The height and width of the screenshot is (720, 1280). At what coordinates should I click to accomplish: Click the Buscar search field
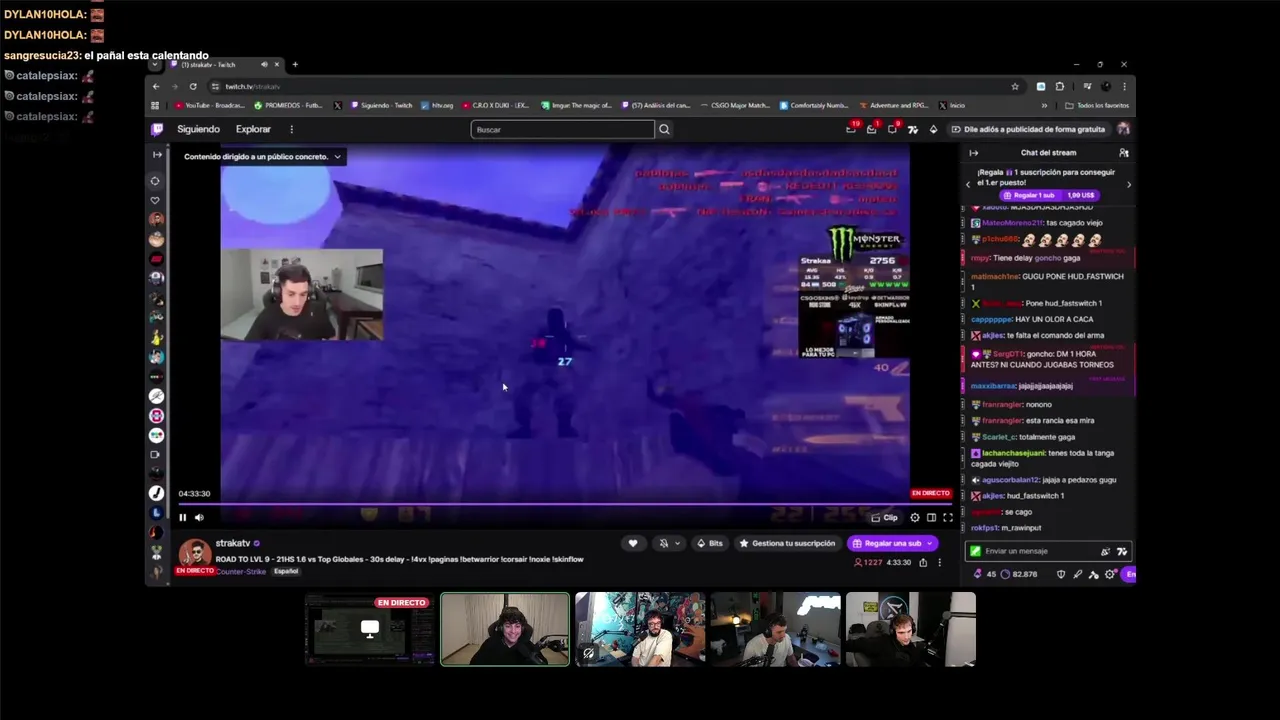562,129
